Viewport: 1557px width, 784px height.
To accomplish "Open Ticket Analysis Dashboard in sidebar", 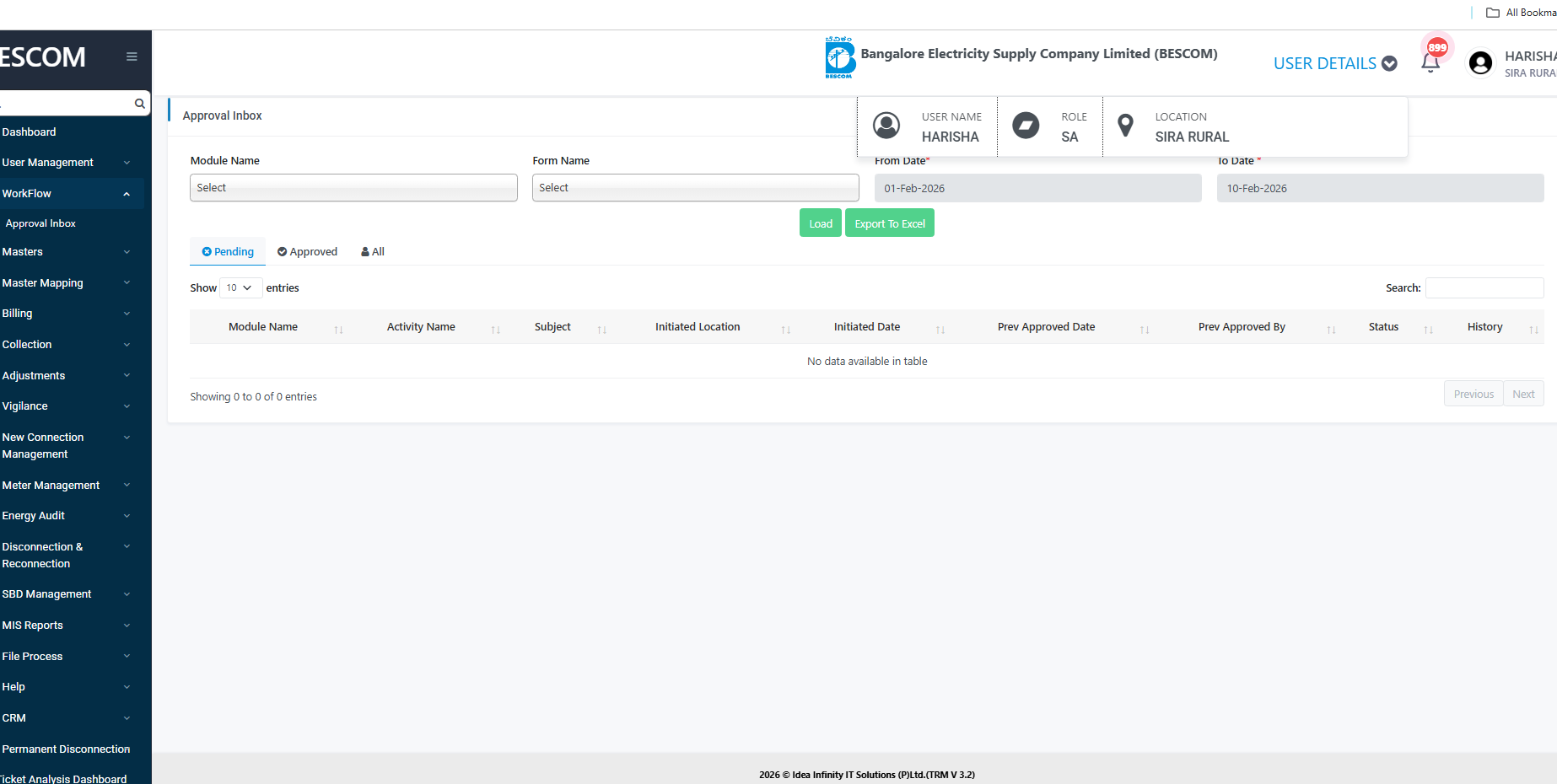I will point(64,779).
